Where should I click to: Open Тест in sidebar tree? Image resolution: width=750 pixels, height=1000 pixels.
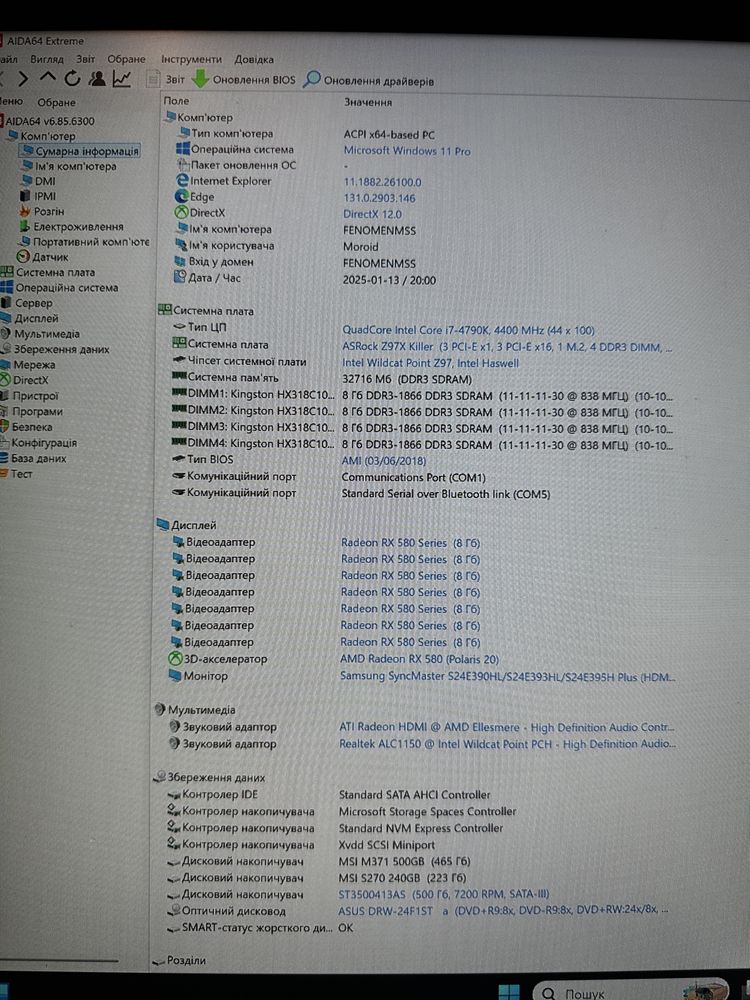click(17, 474)
